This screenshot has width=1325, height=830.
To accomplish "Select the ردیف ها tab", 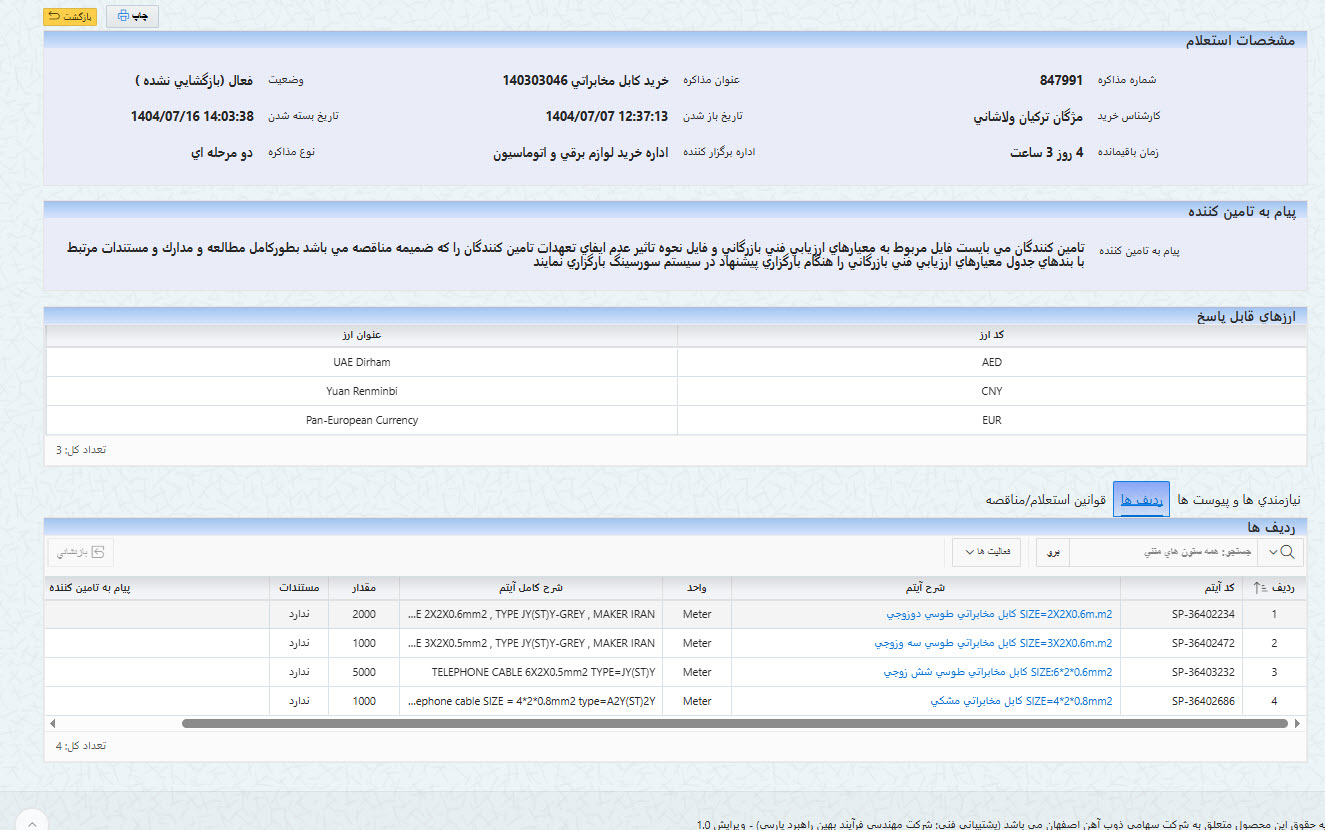I will [1140, 499].
